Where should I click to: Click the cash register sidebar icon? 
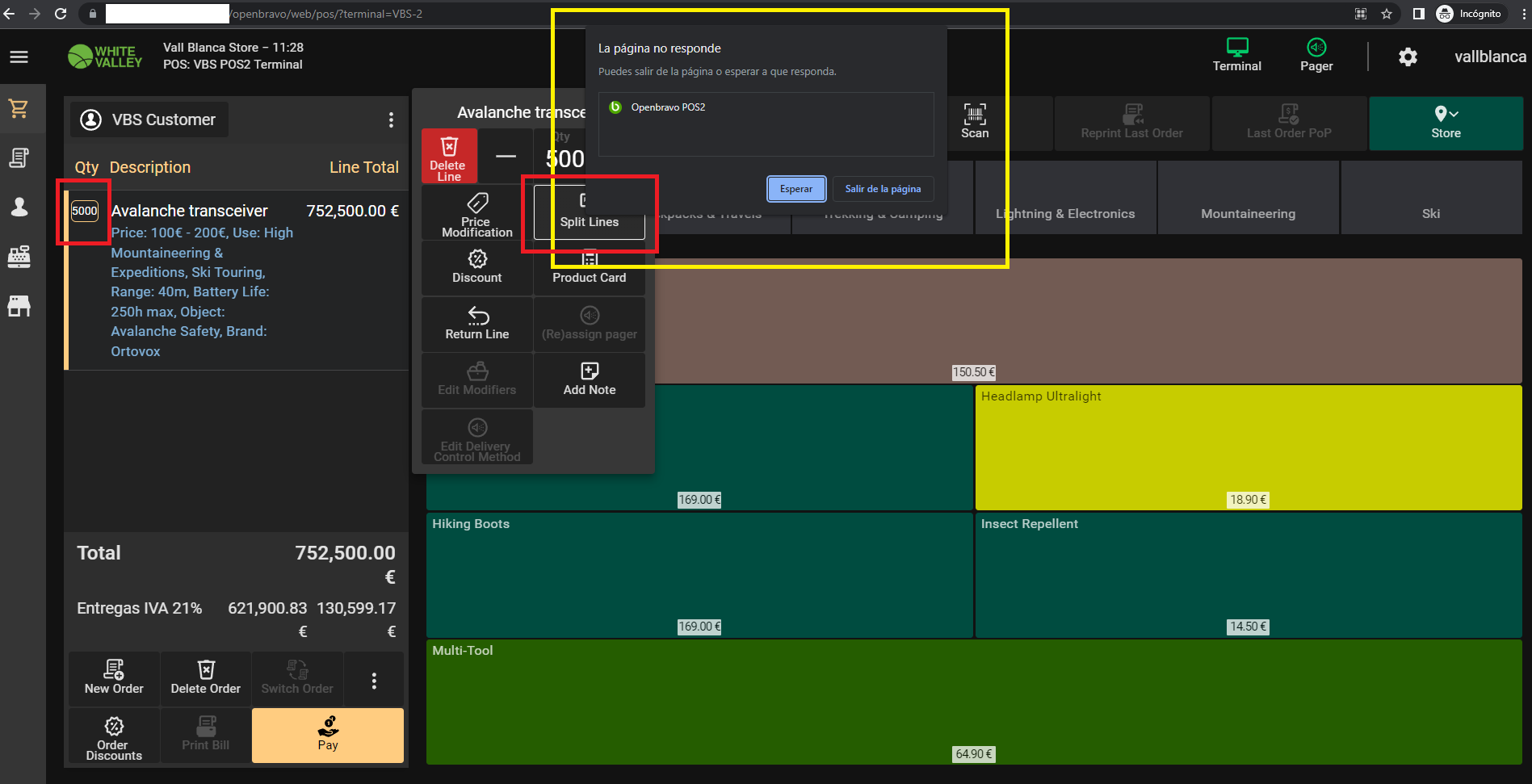tap(19, 257)
